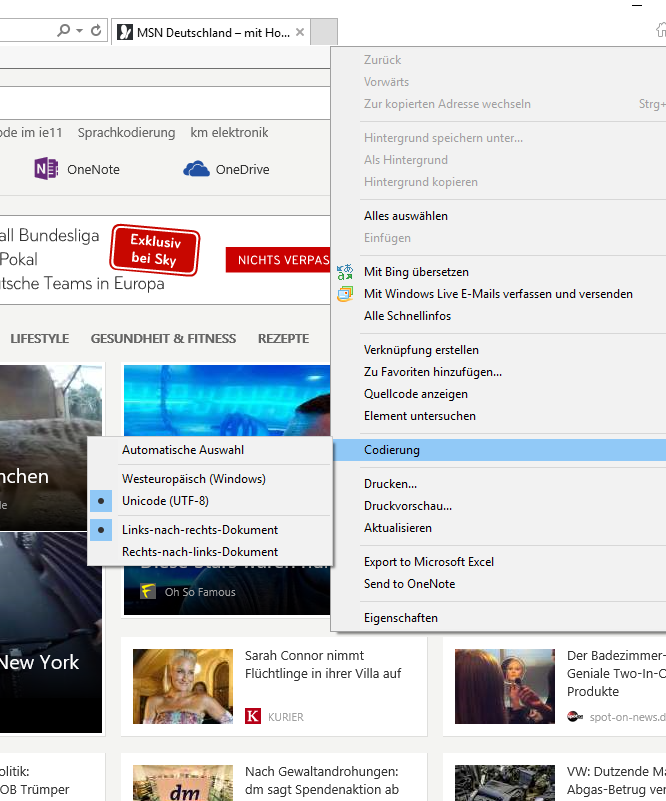
Task: Close the MSN Deutschland tab
Action: click(x=300, y=32)
